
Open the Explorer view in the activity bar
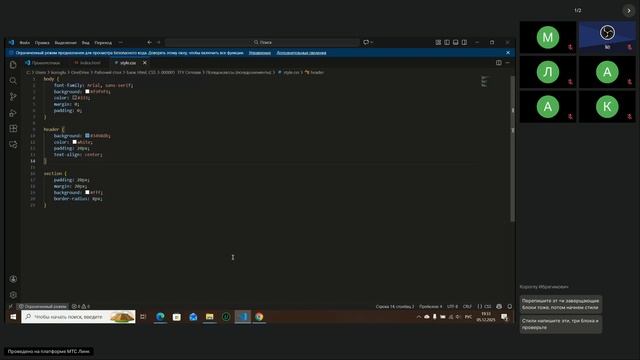click(x=13, y=65)
